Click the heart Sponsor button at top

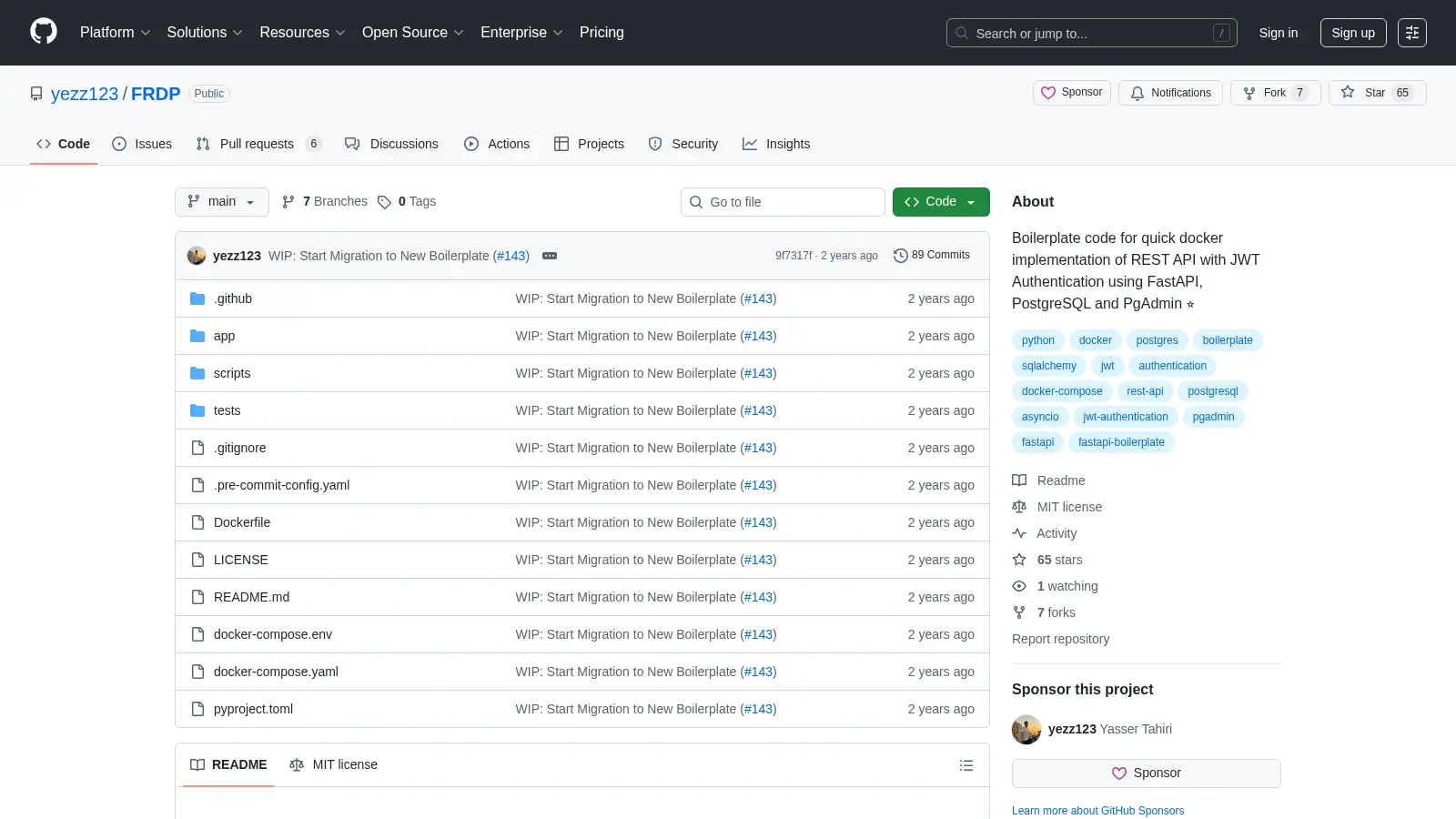point(1072,93)
